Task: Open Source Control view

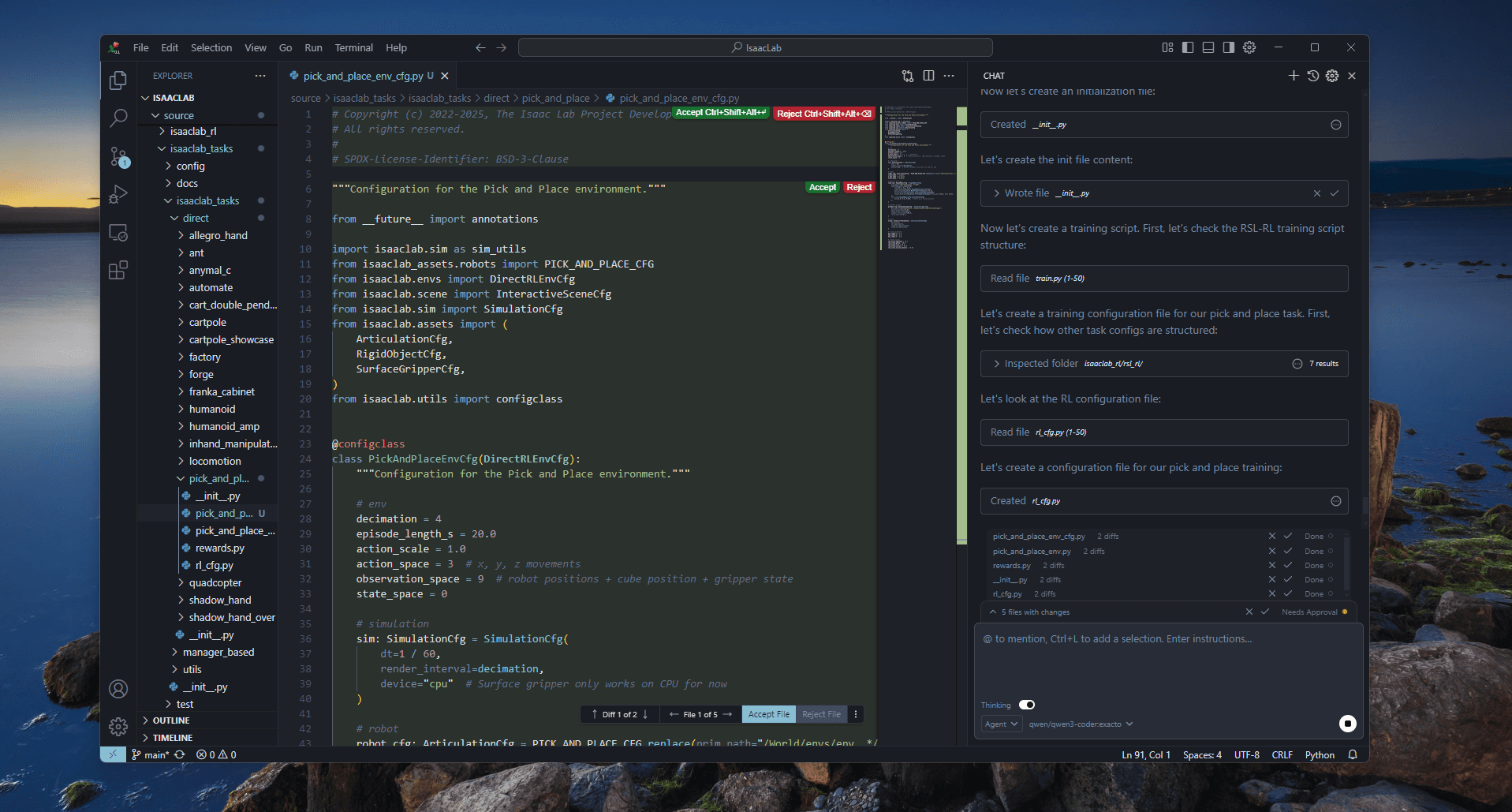Action: (x=118, y=156)
